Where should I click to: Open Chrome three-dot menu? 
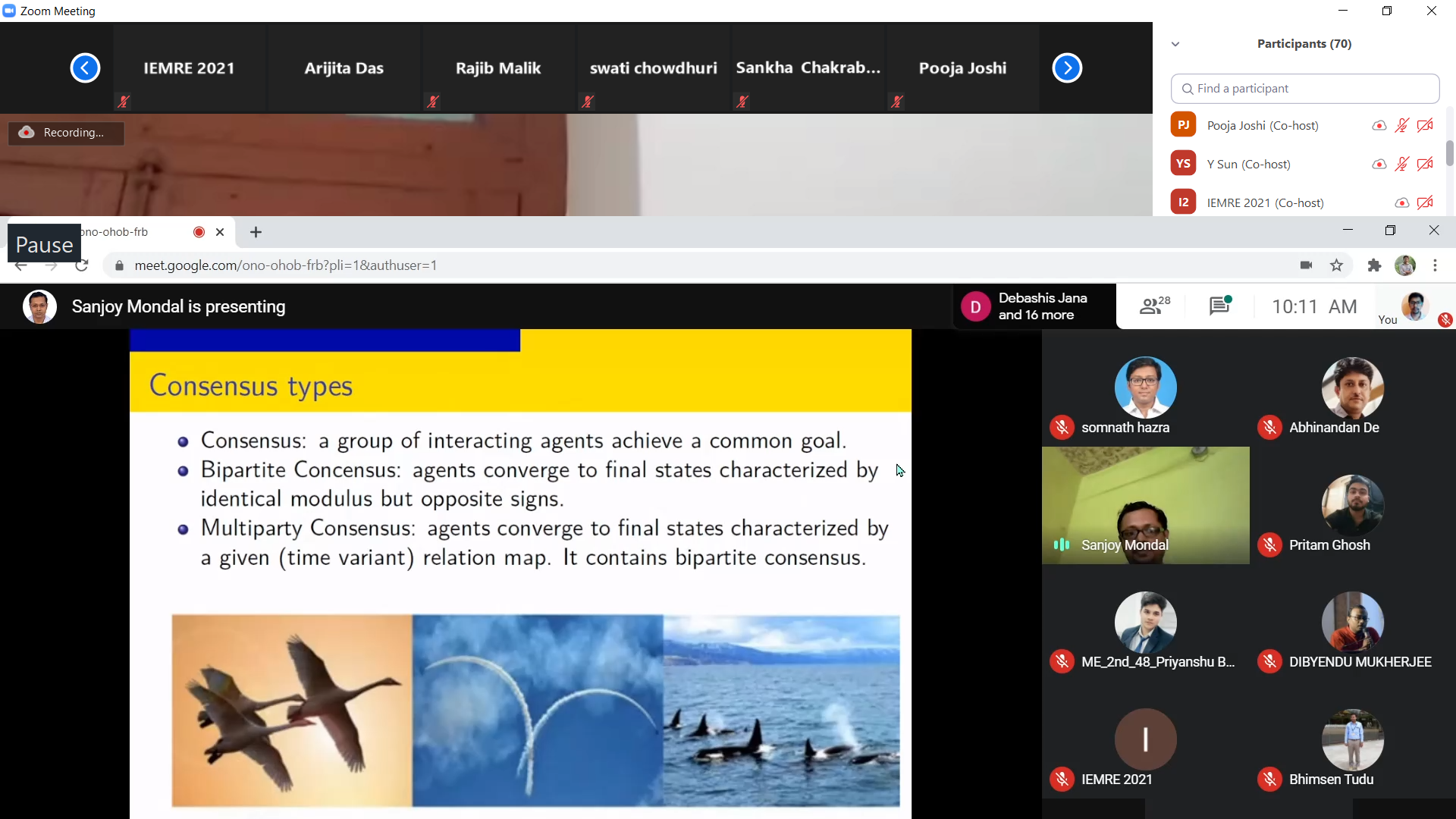1435,265
